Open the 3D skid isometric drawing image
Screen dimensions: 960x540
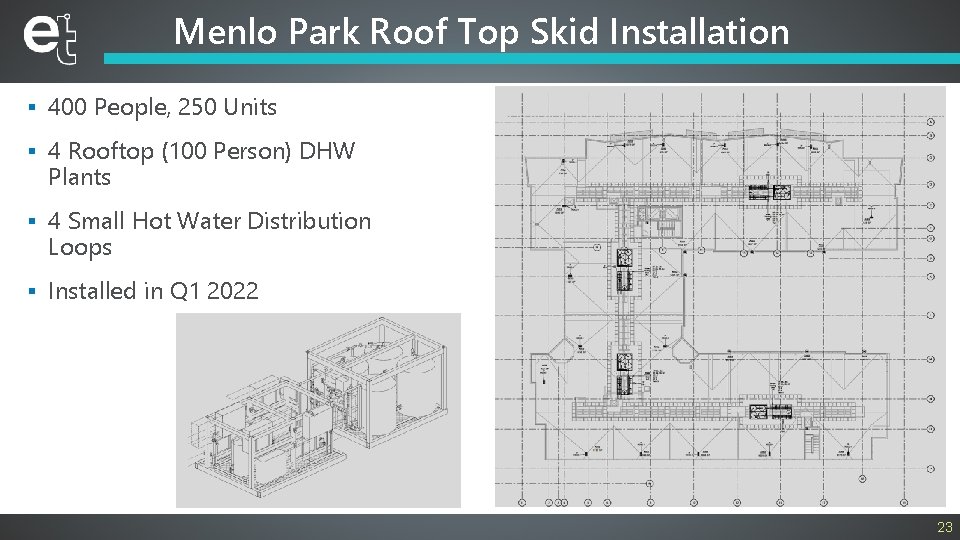(318, 410)
